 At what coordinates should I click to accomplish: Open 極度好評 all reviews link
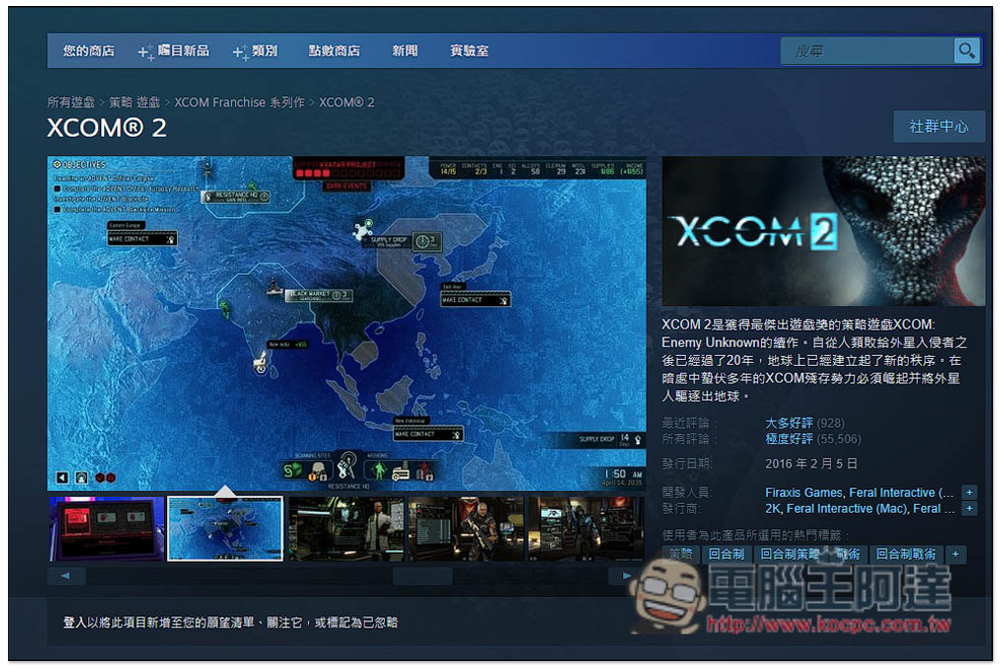(789, 439)
